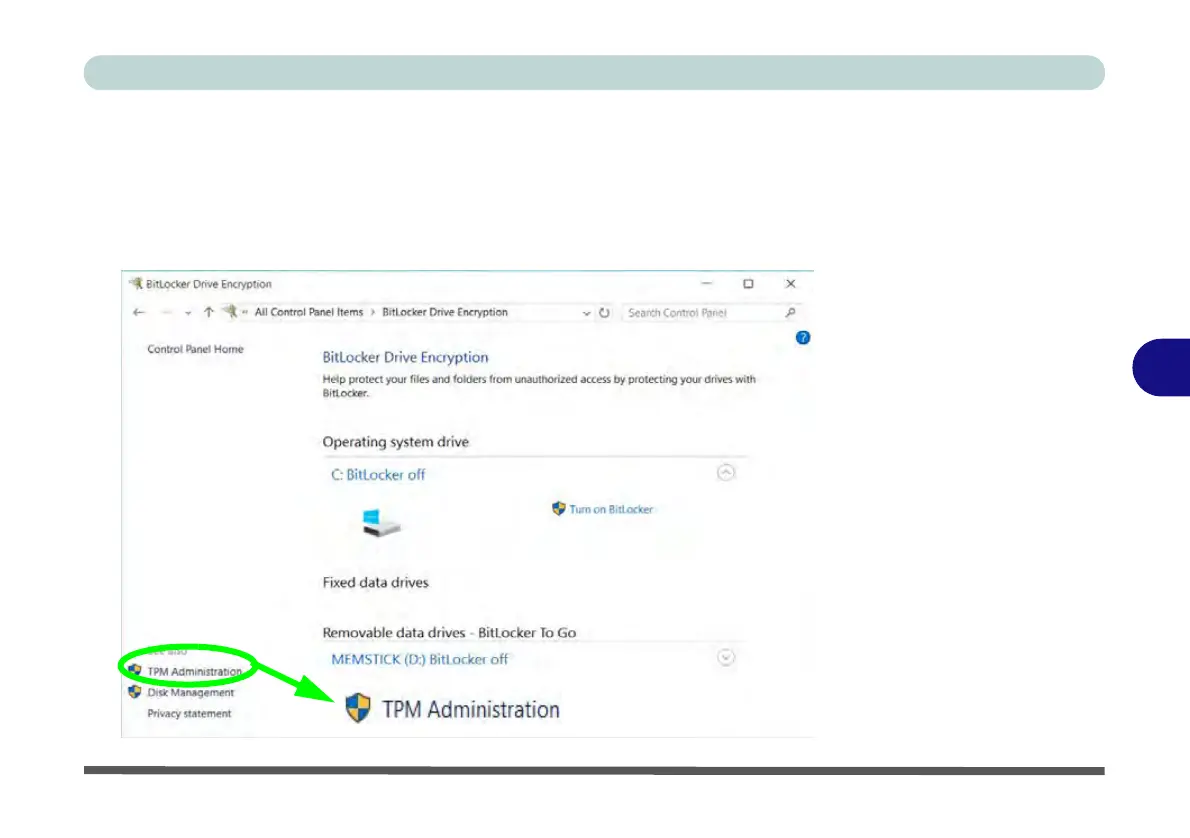Go to Control Panel Home
This screenshot has width=1190, height=838.
click(195, 349)
